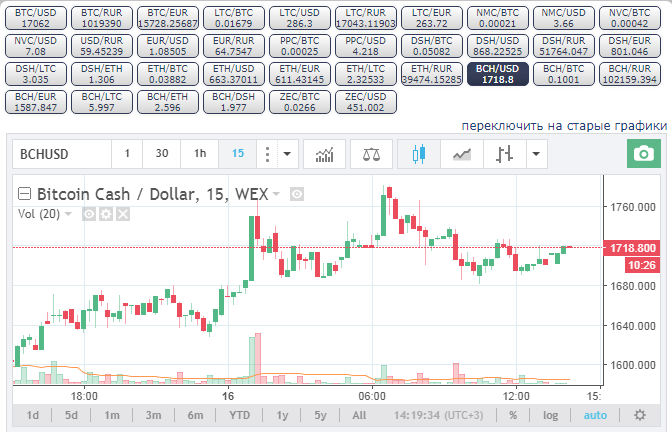Select the LTC/USD pair button
Viewport: 672px width, 432px height.
300,18
